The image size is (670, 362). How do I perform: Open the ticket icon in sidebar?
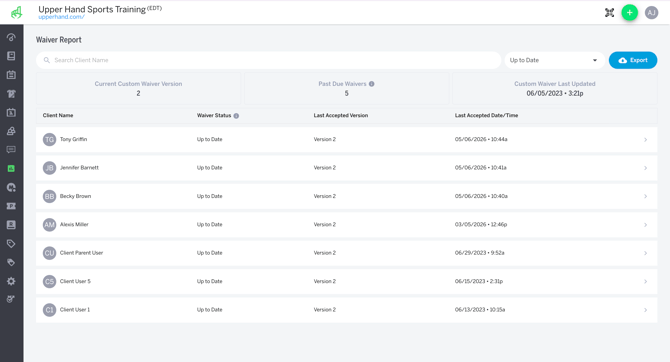tap(12, 206)
